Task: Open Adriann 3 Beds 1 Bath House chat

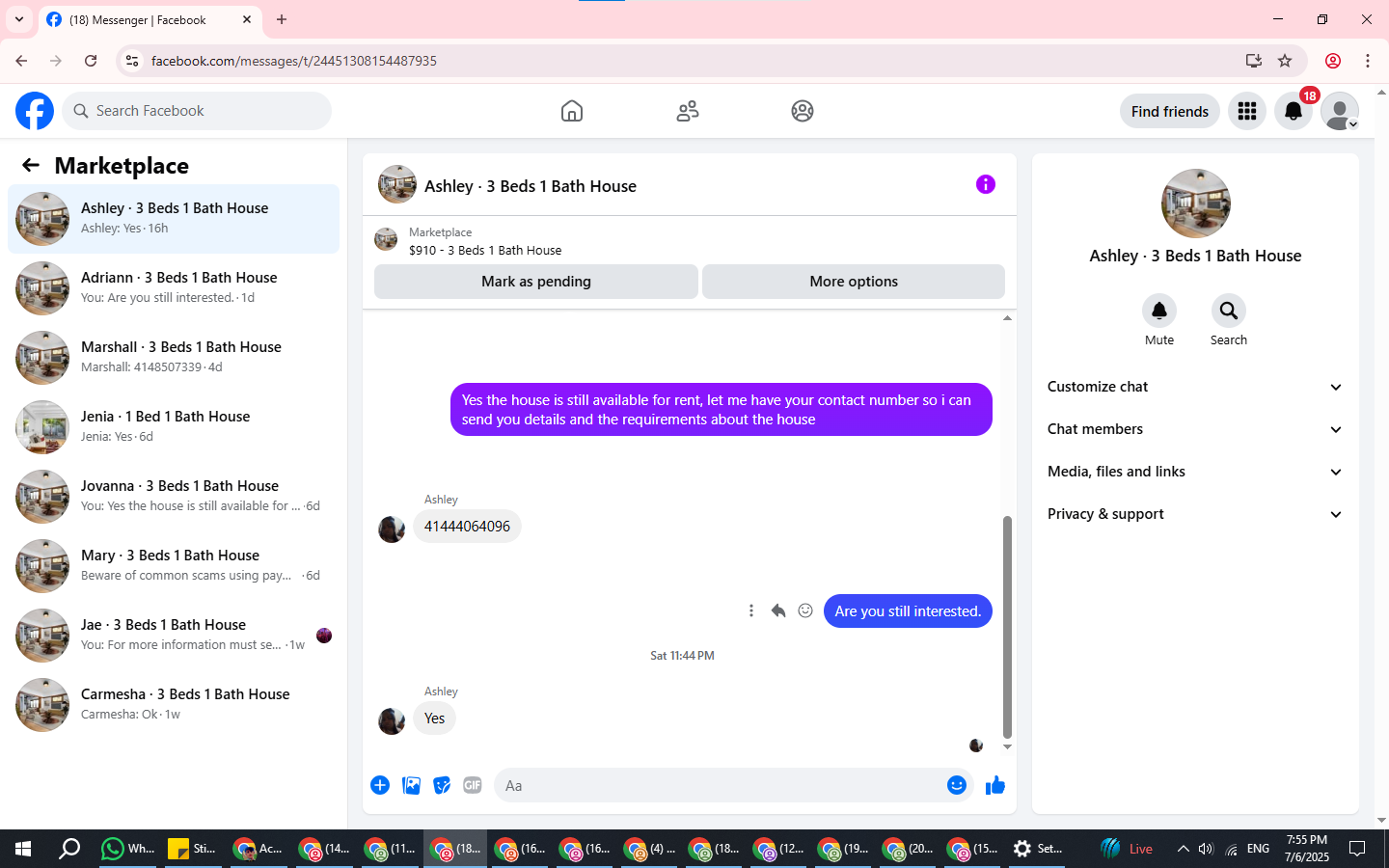Action: click(174, 288)
